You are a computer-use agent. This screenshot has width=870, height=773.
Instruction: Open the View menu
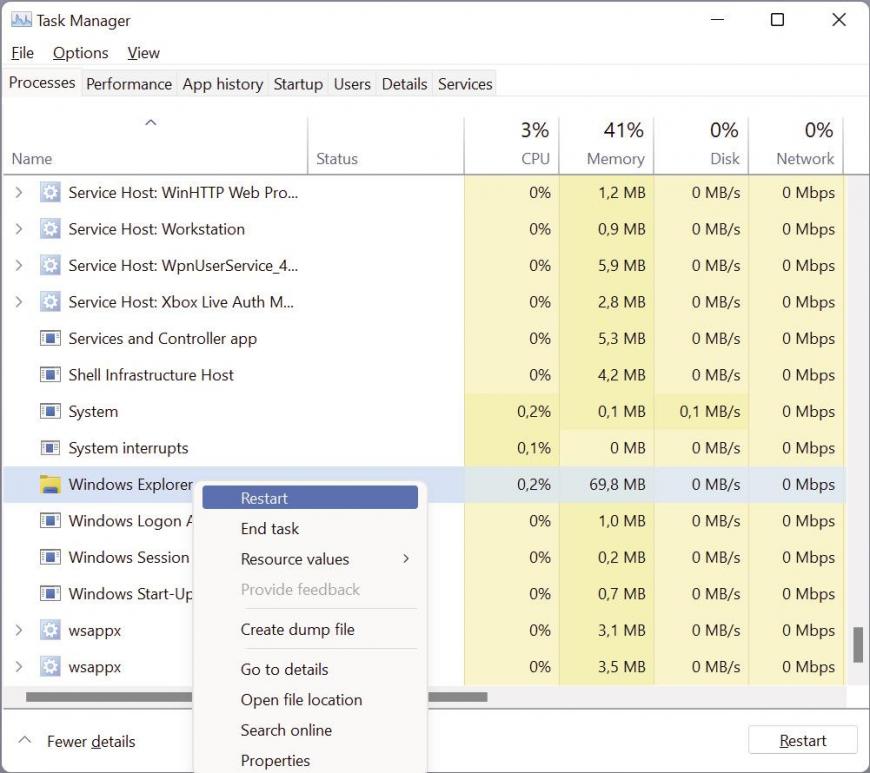click(144, 53)
